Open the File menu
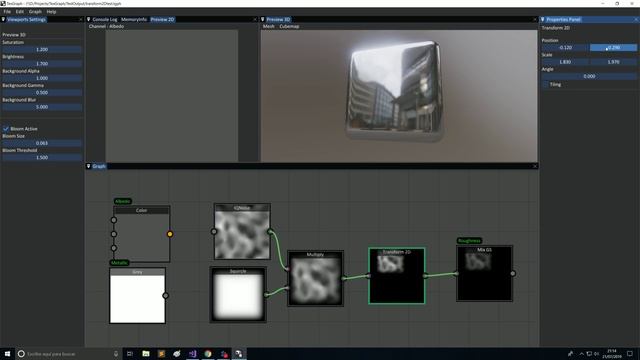This screenshot has height=360, width=640. (7, 12)
